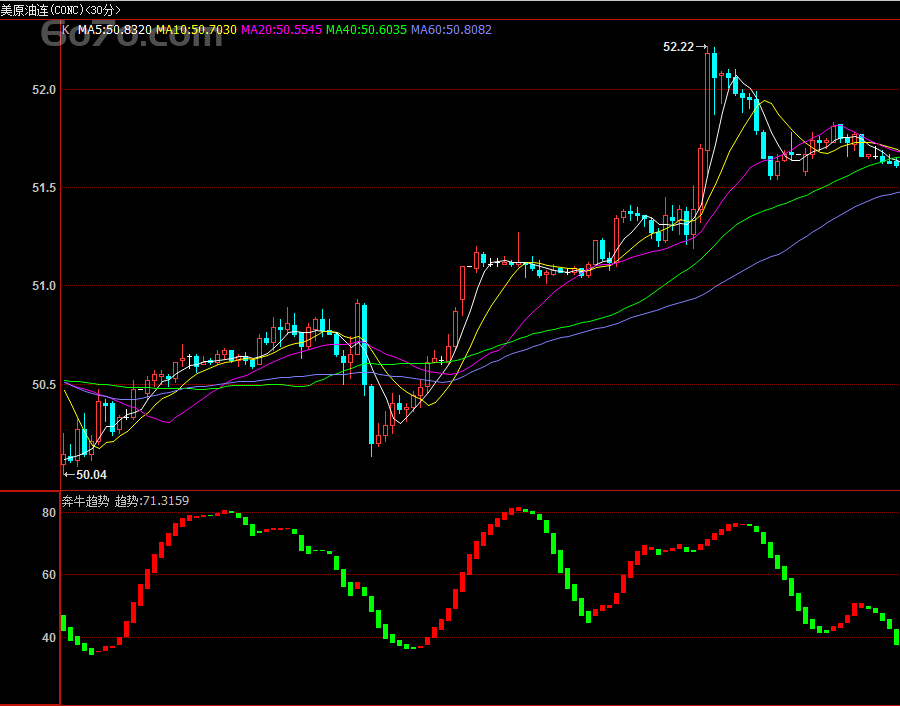Select the MA5:50.8320 indicator label
900x706 pixels.
click(115, 30)
